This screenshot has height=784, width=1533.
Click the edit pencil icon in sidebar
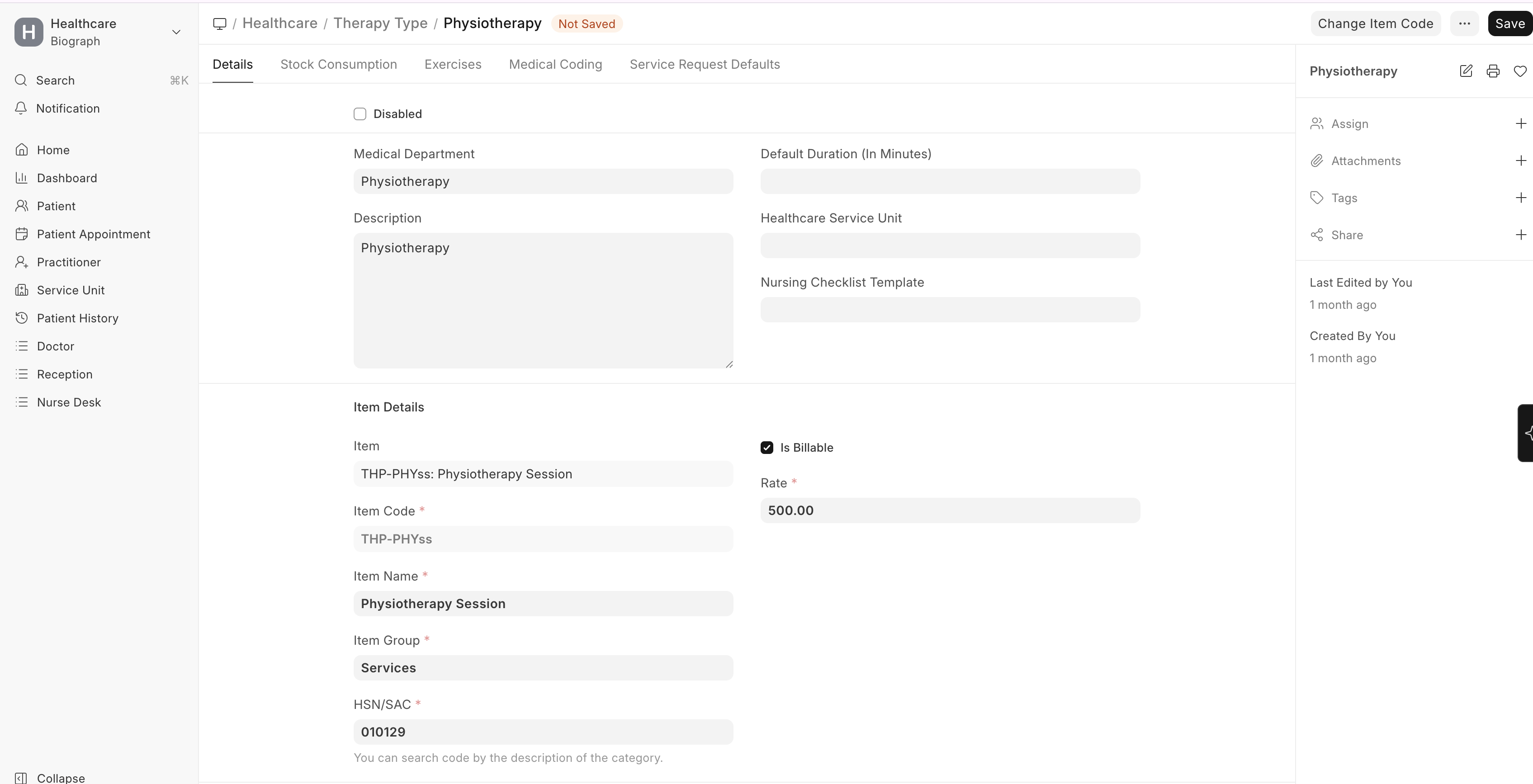[x=1466, y=71]
